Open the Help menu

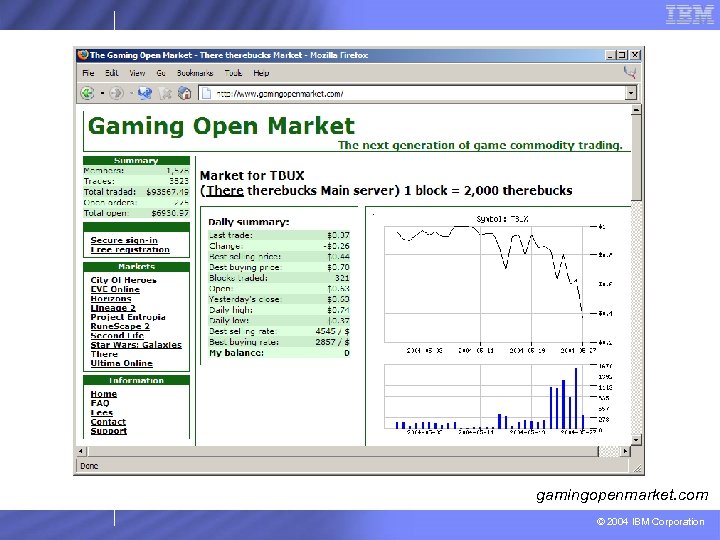261,73
